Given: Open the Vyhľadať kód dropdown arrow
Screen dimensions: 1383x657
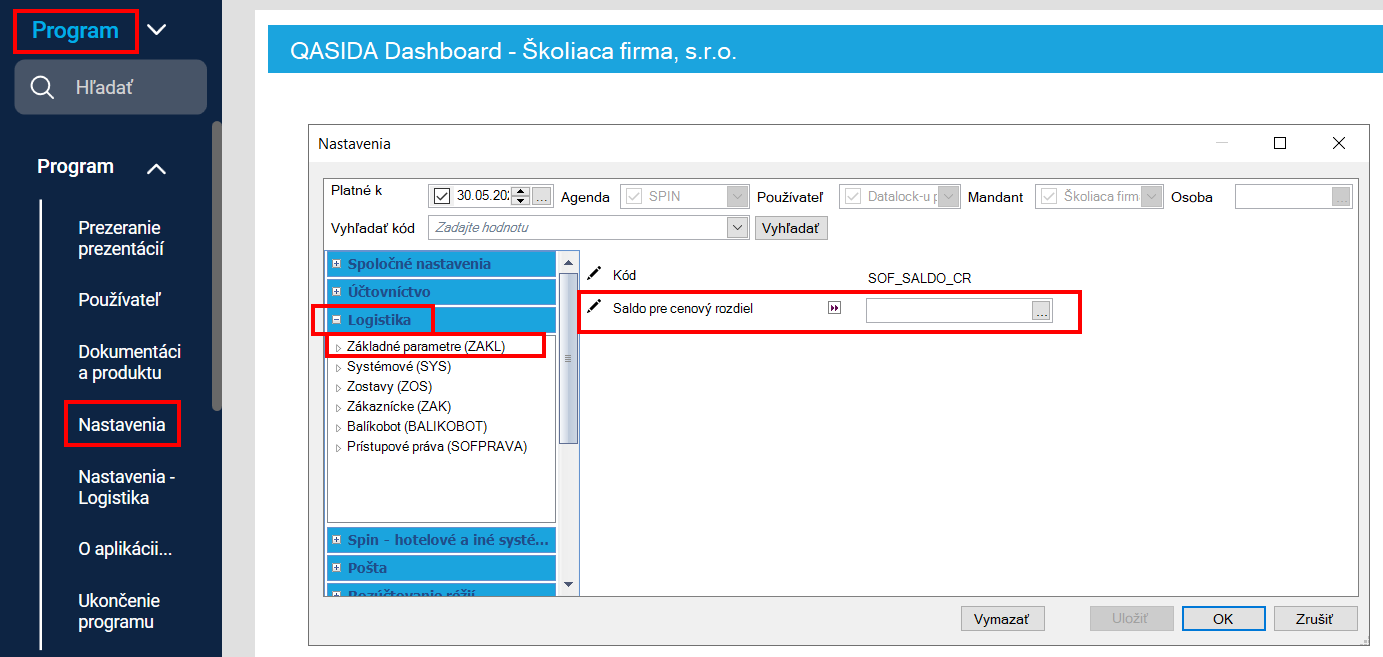Looking at the screenshot, I should point(738,228).
